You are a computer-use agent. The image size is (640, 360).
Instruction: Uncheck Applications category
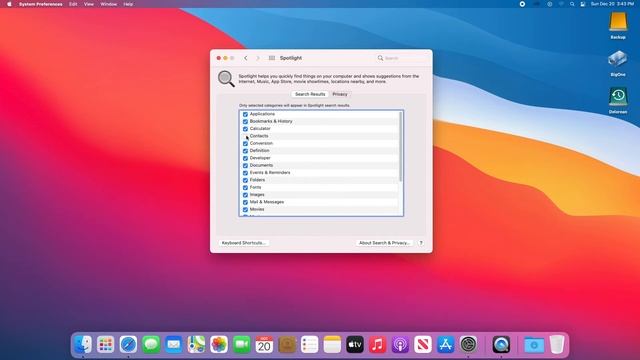click(245, 114)
